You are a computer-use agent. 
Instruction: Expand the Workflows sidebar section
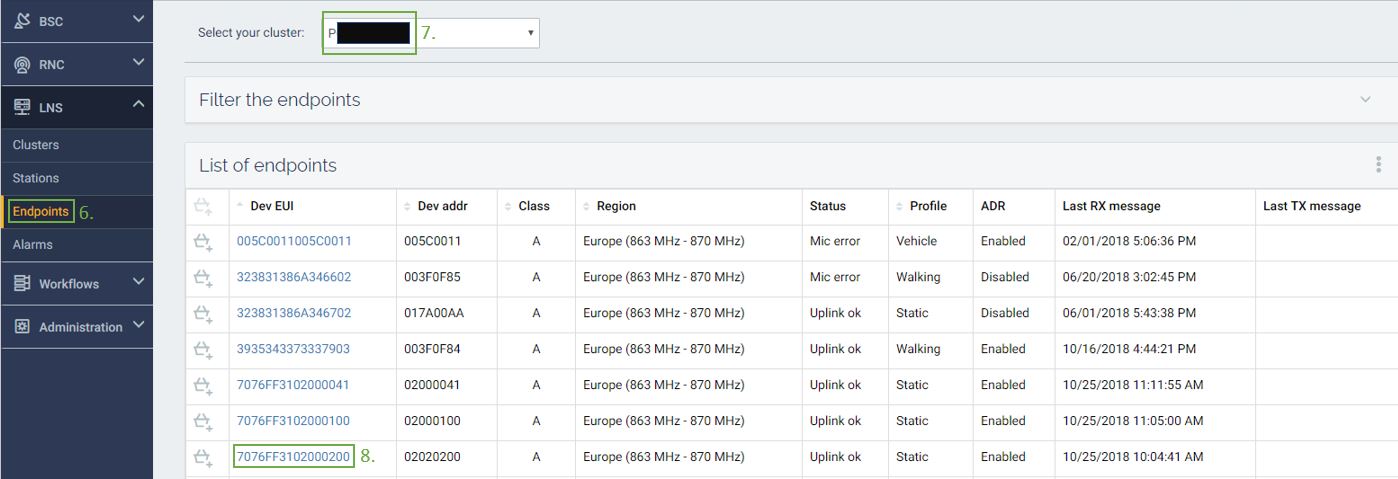pos(138,283)
